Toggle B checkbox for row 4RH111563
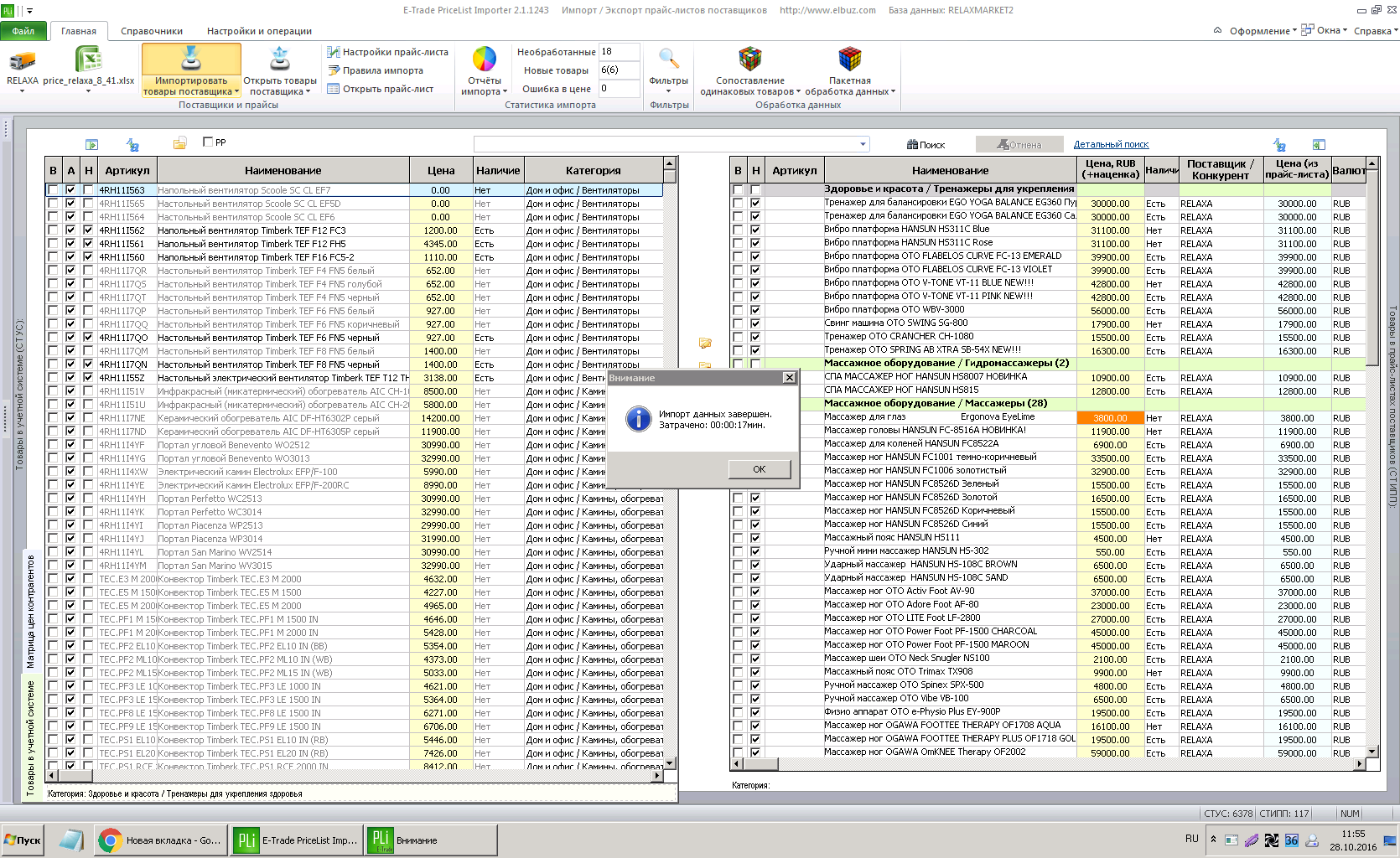1400x858 pixels. tap(53, 190)
